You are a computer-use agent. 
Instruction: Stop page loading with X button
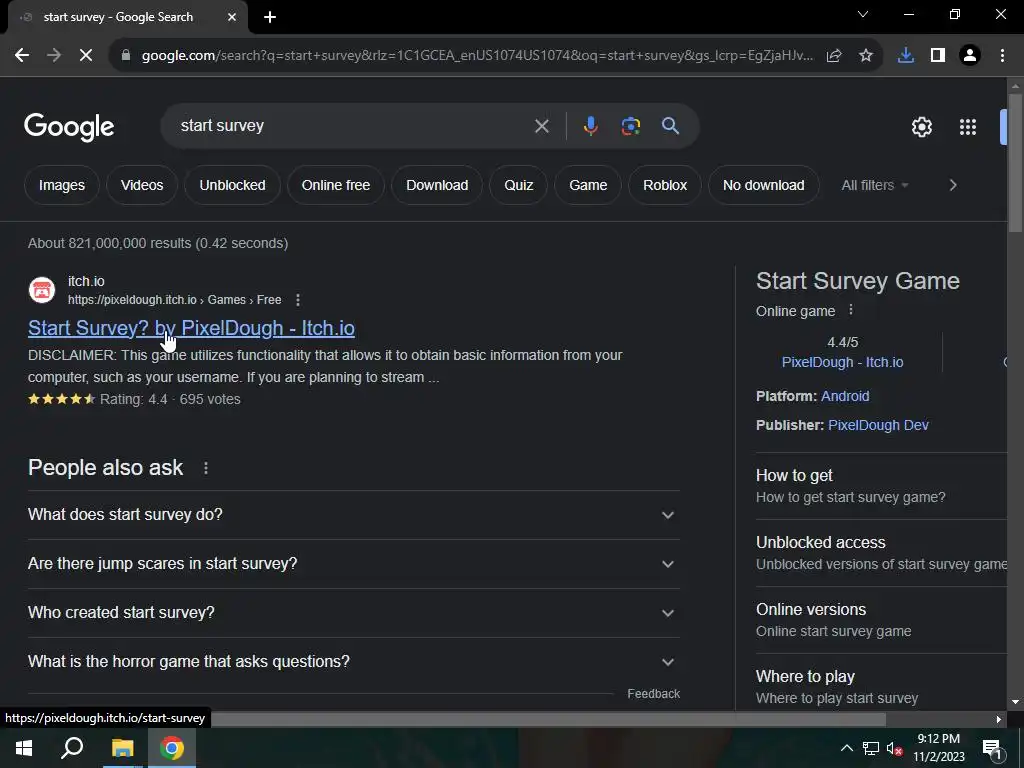(86, 56)
